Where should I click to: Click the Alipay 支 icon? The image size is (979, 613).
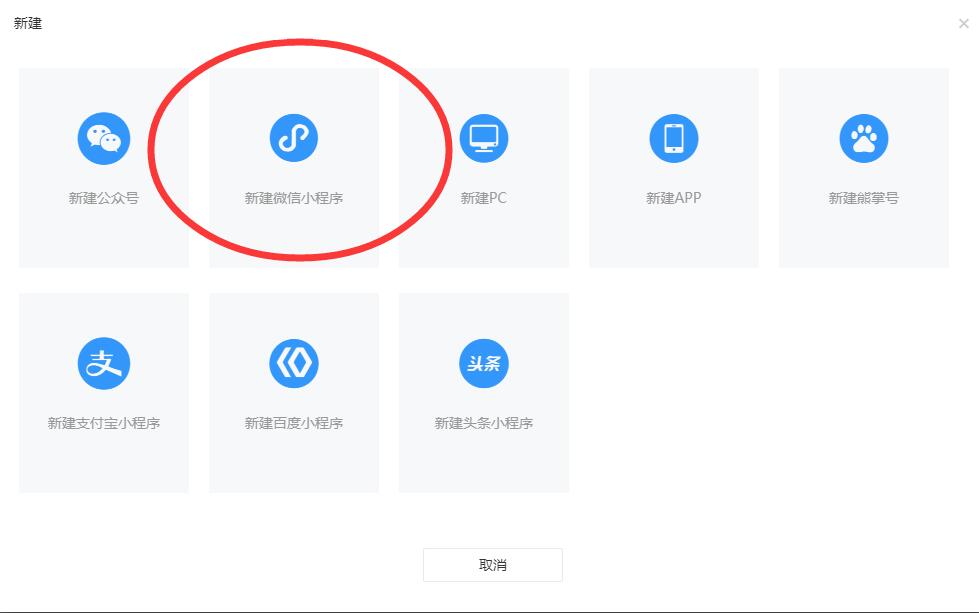(104, 363)
